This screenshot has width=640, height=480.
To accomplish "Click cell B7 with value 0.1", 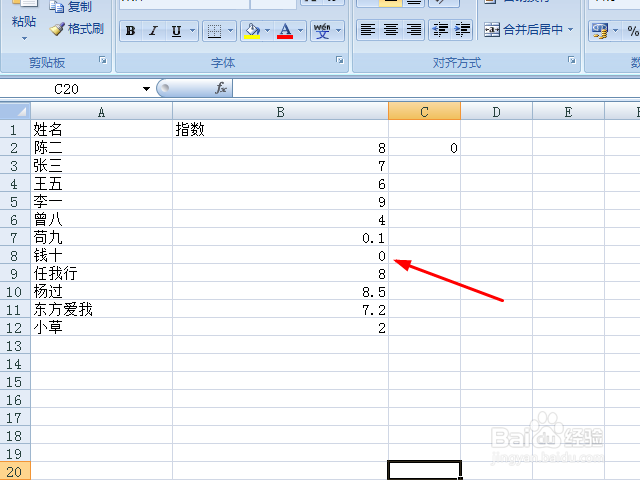I will pyautogui.click(x=280, y=237).
